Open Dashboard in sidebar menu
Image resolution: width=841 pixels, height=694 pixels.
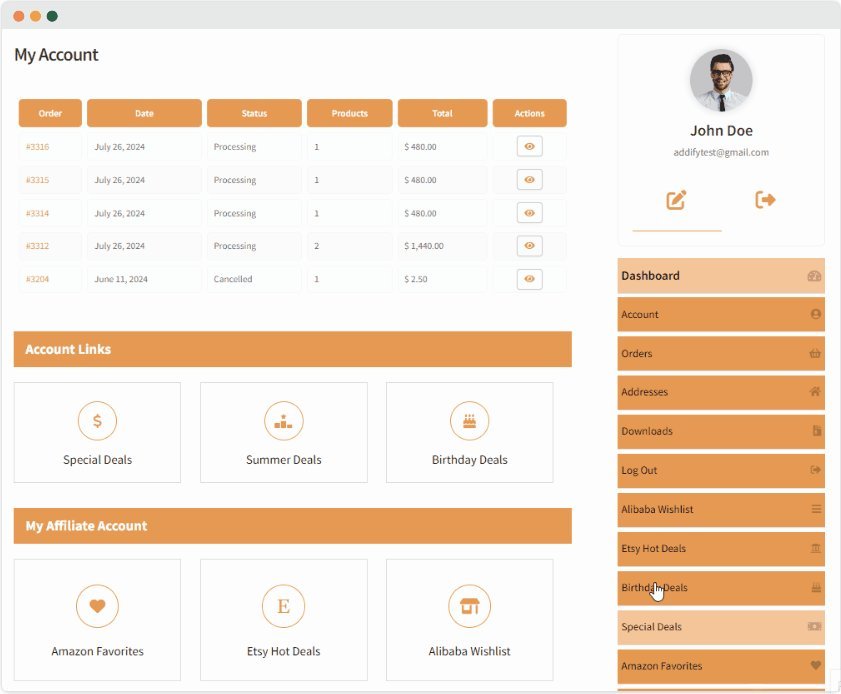pos(721,276)
